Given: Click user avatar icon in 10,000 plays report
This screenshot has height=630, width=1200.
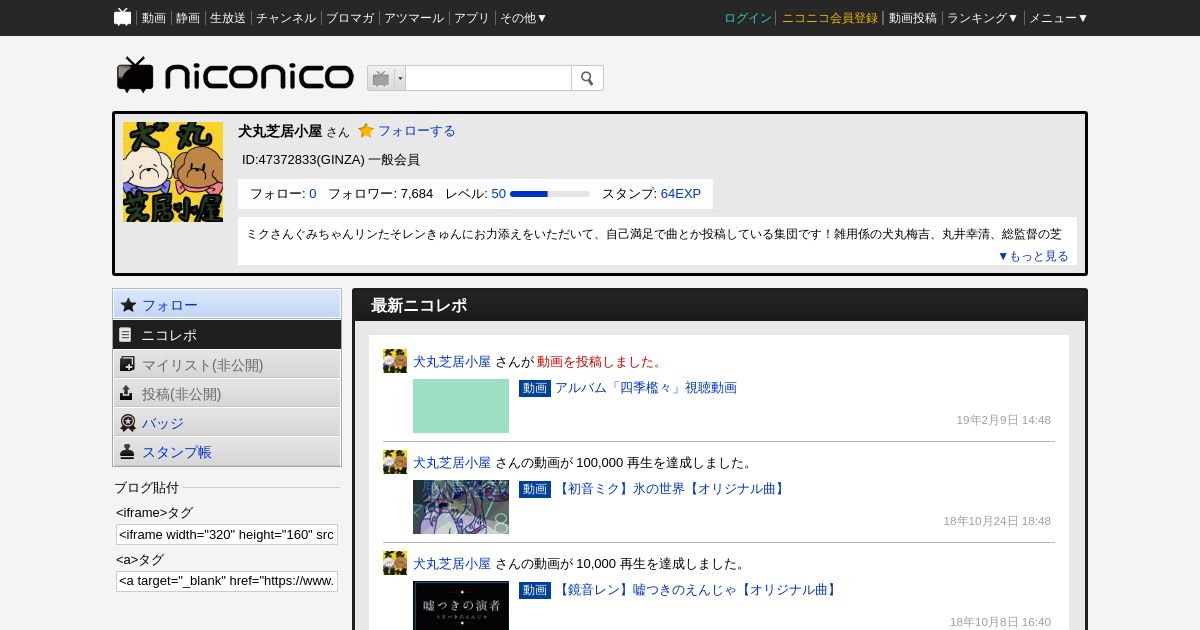Looking at the screenshot, I should tap(395, 563).
